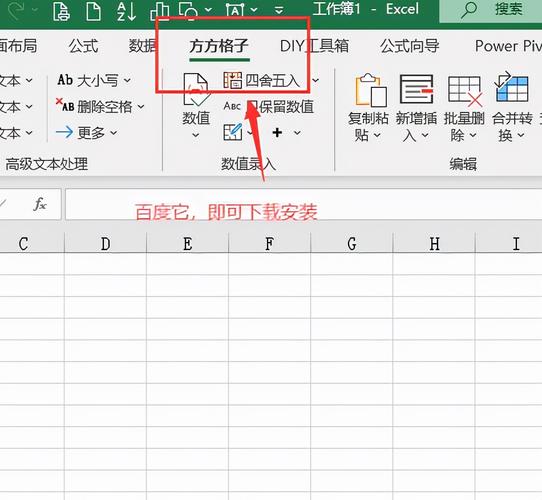Click the 四舍五入 rounding button
This screenshot has width=542, height=500.
[261, 81]
